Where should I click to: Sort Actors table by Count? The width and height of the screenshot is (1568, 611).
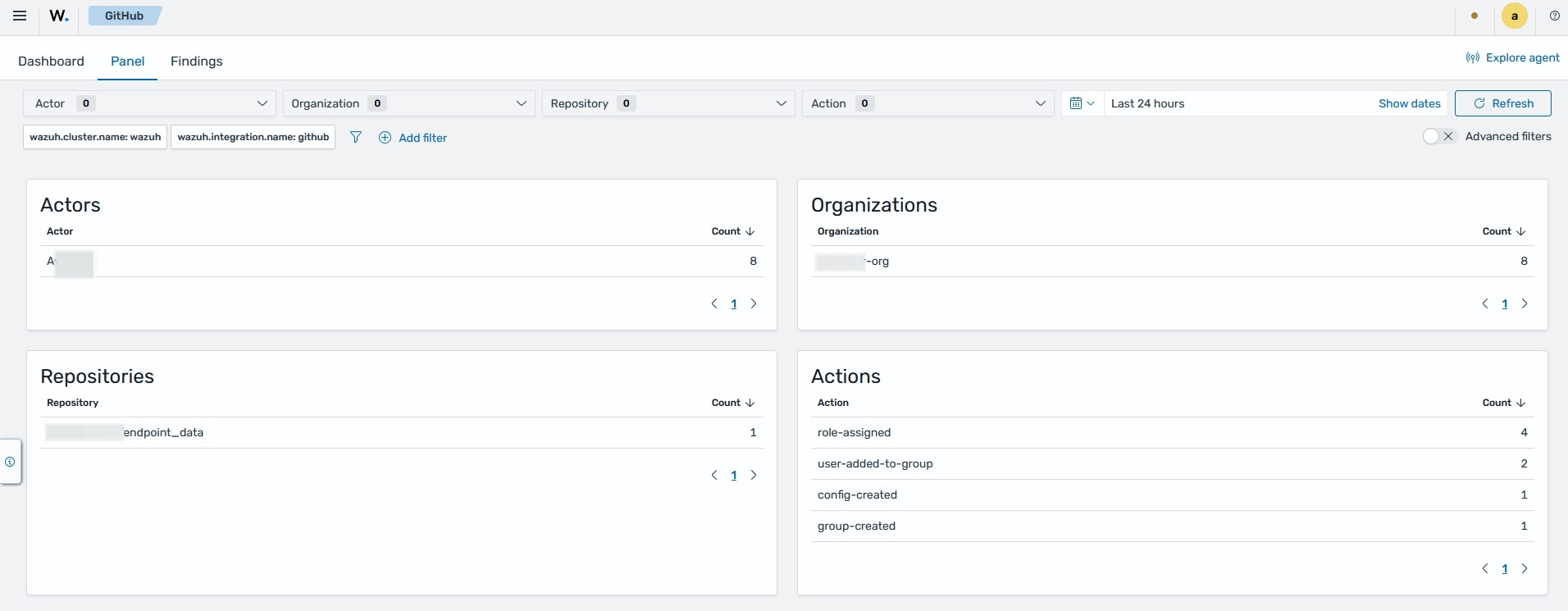point(733,231)
